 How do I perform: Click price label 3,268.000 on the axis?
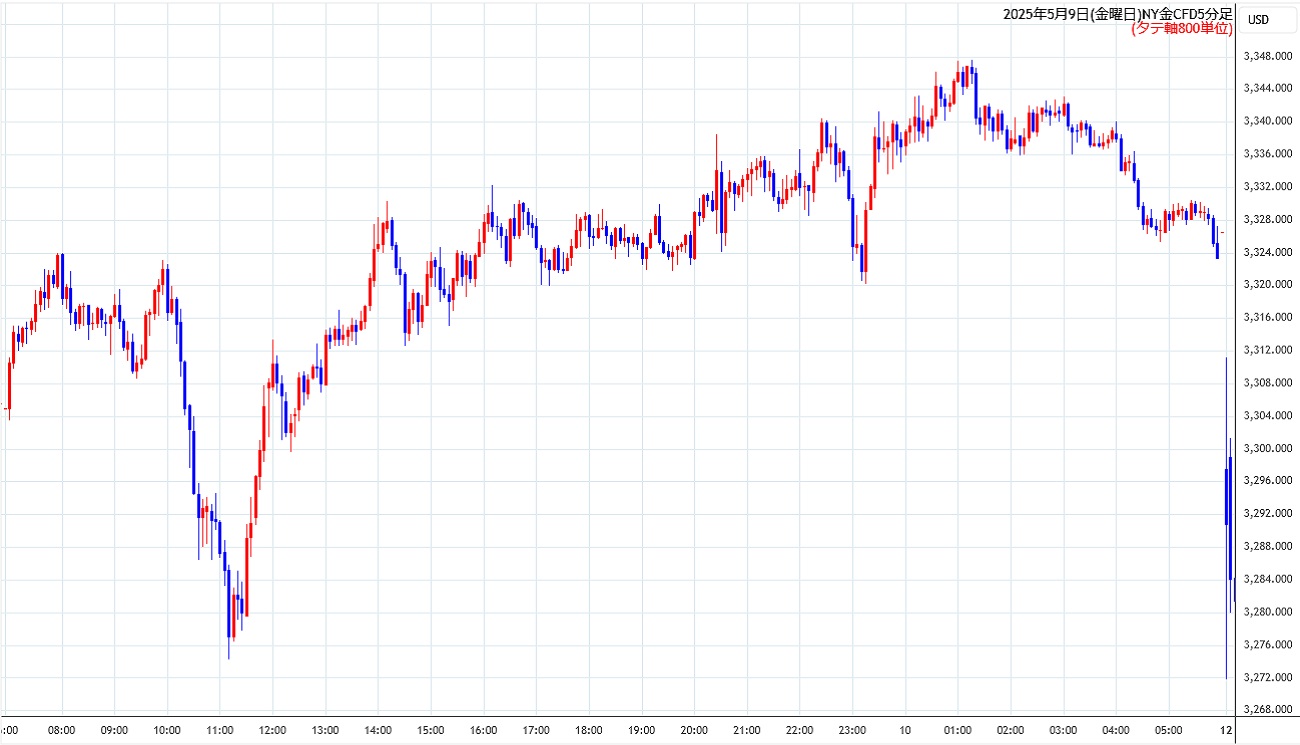click(x=1268, y=710)
